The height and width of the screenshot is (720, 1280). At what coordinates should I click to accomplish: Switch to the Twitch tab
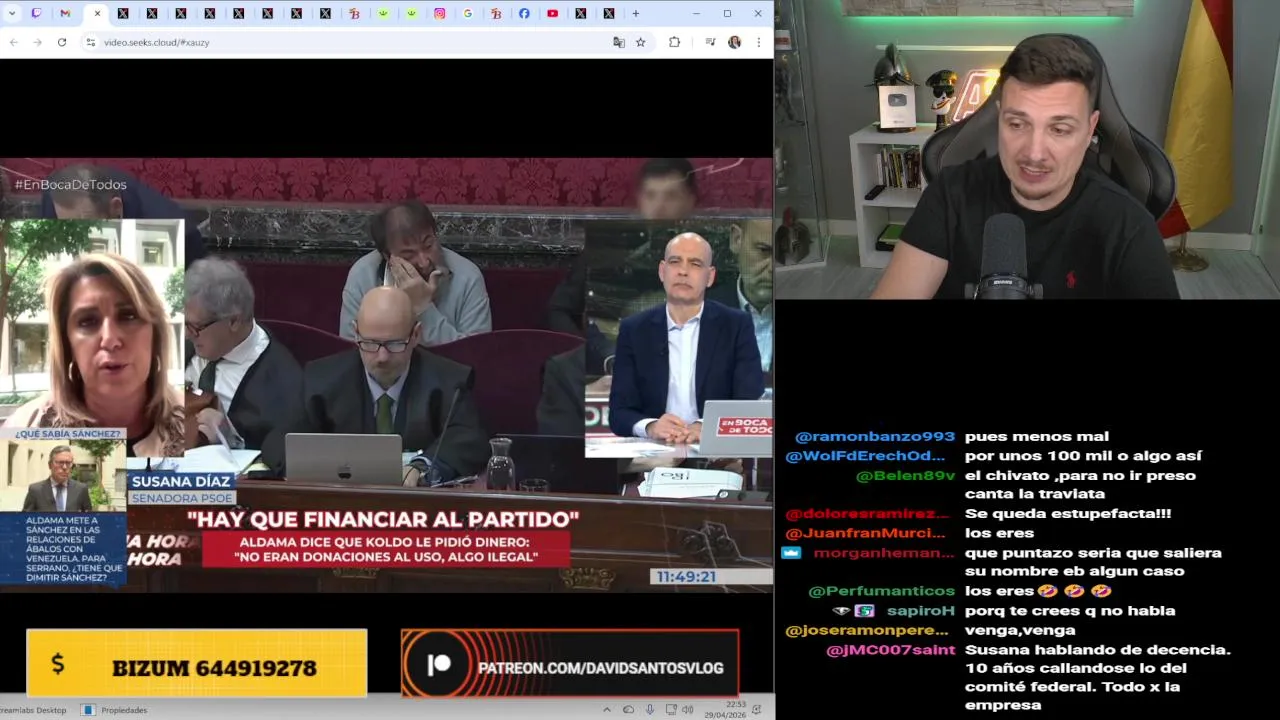(36, 13)
